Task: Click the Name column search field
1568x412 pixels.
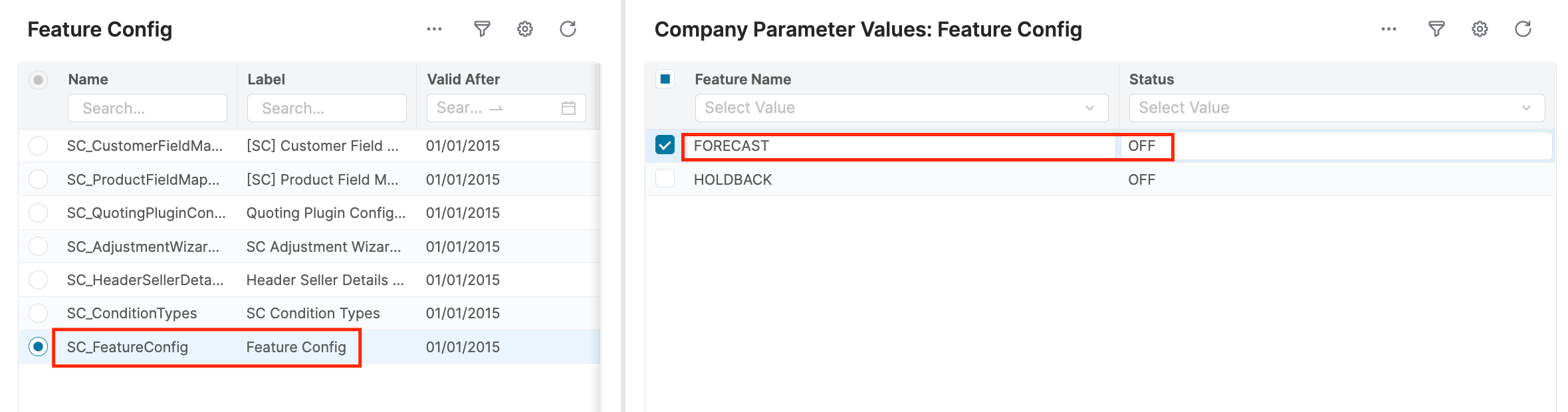Action: pos(148,108)
